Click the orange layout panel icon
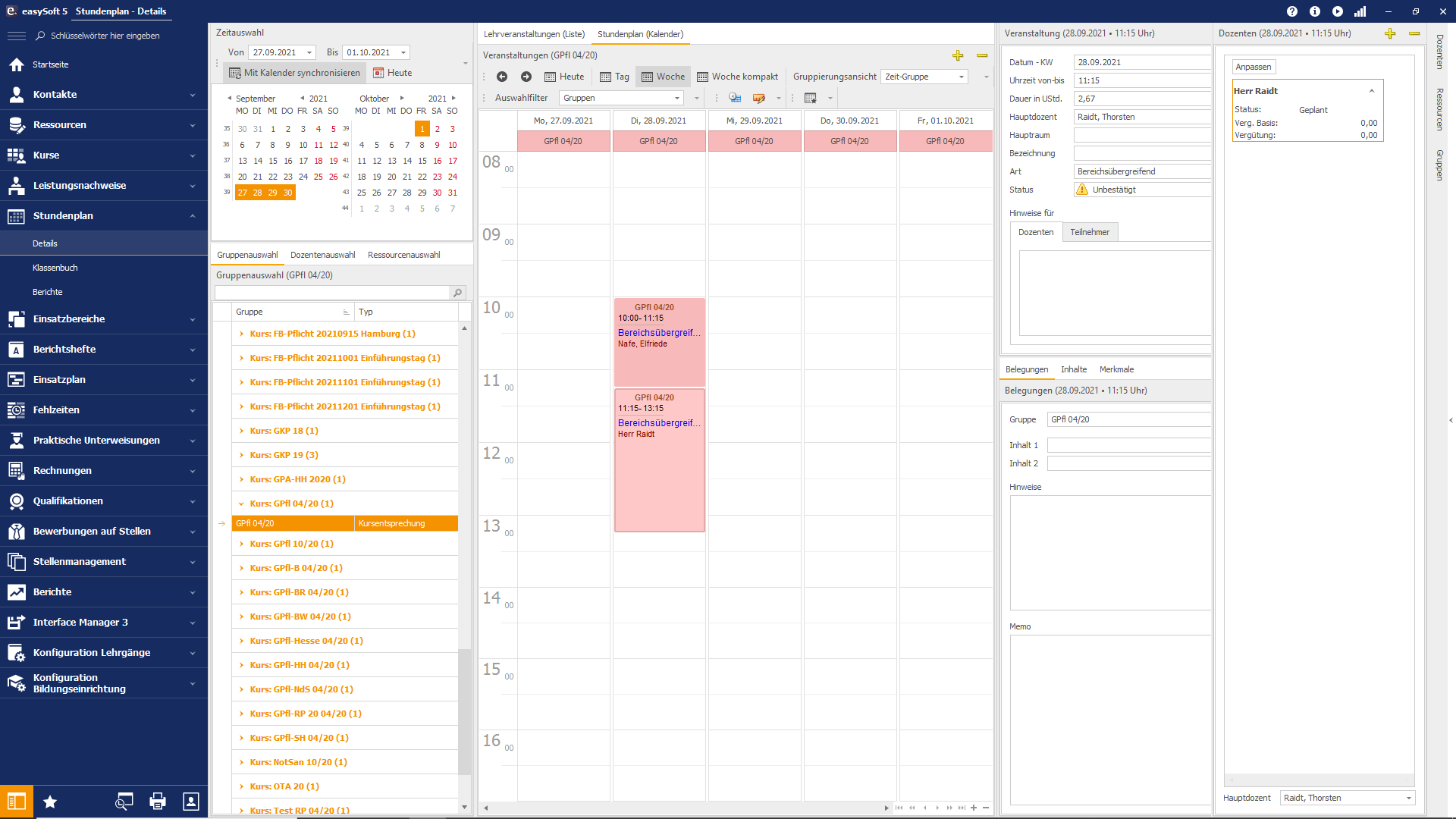Viewport: 1456px width, 819px height. 17,802
